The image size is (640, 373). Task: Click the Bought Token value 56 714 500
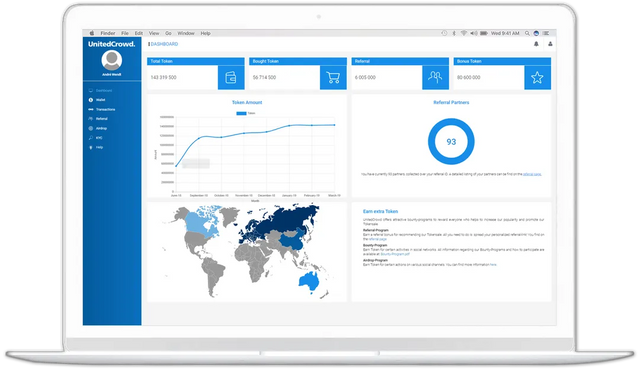pos(264,77)
